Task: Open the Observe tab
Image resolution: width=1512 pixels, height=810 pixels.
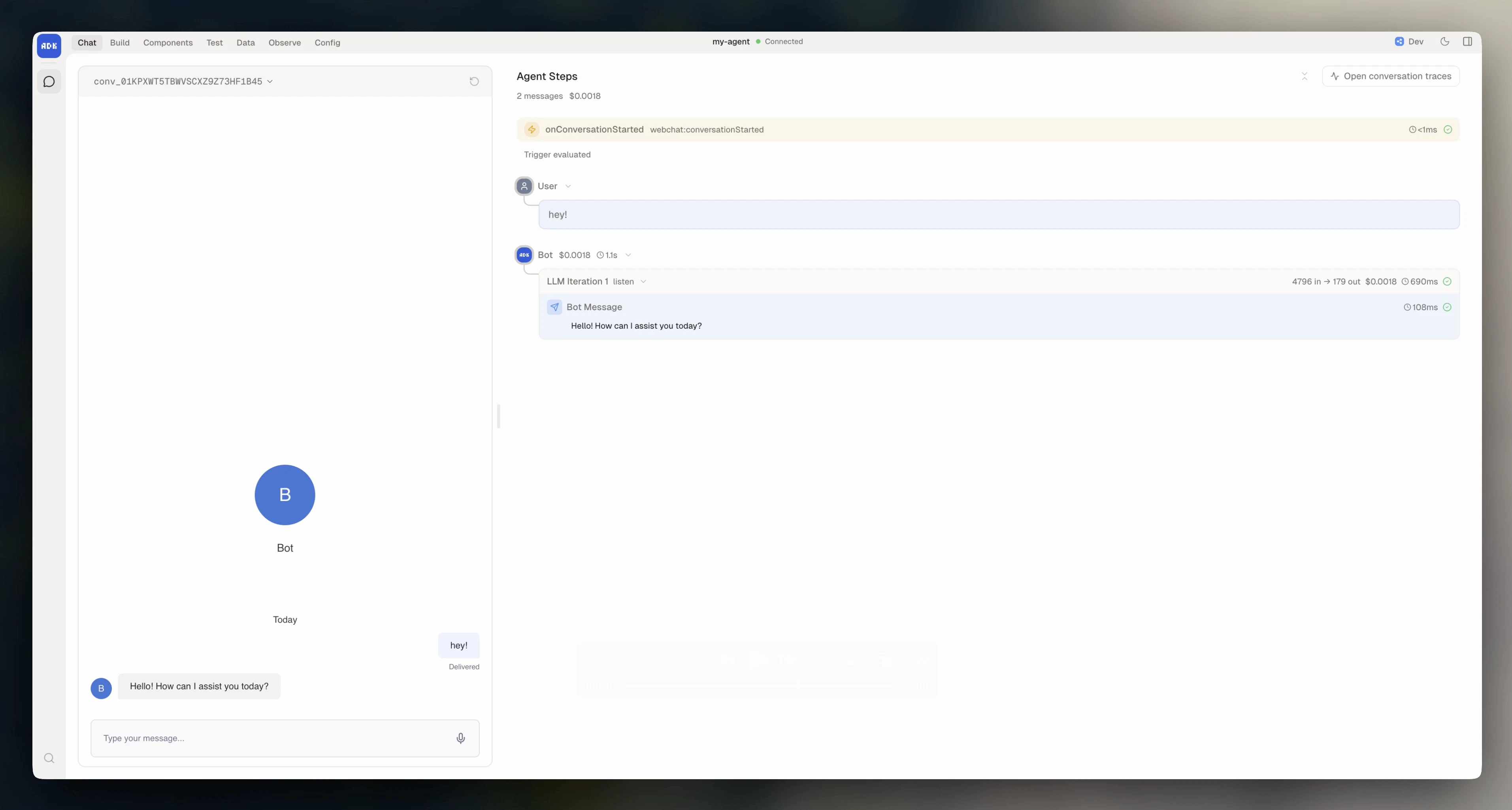Action: [x=285, y=42]
